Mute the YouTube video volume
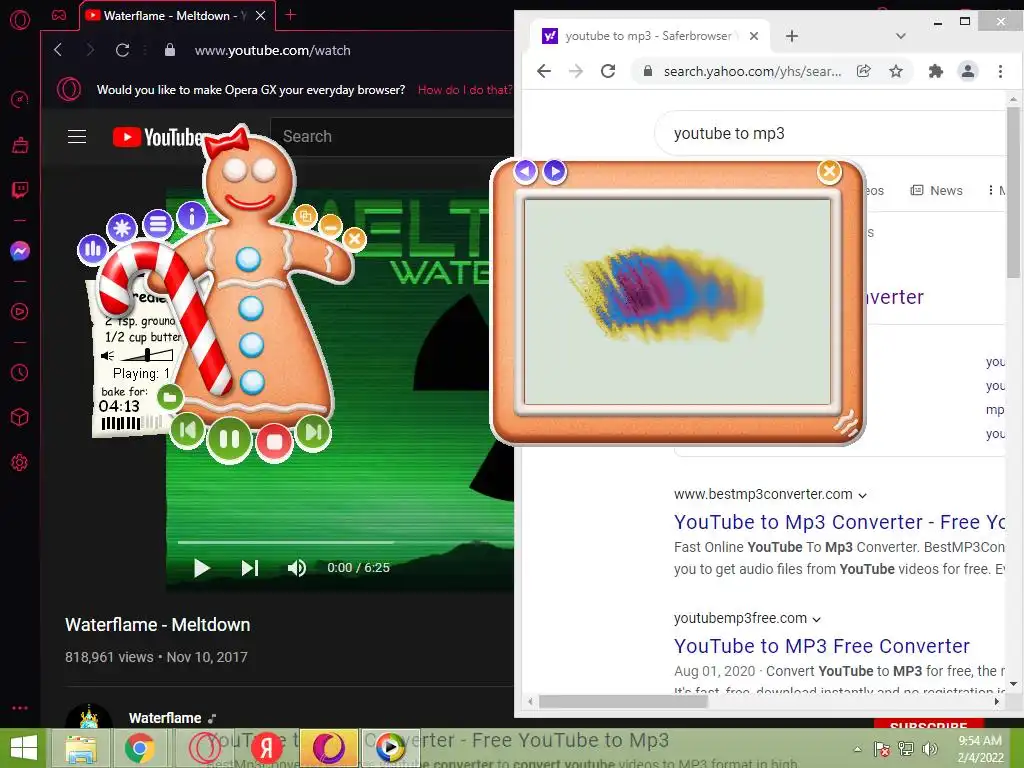This screenshot has height=768, width=1024. [x=296, y=568]
